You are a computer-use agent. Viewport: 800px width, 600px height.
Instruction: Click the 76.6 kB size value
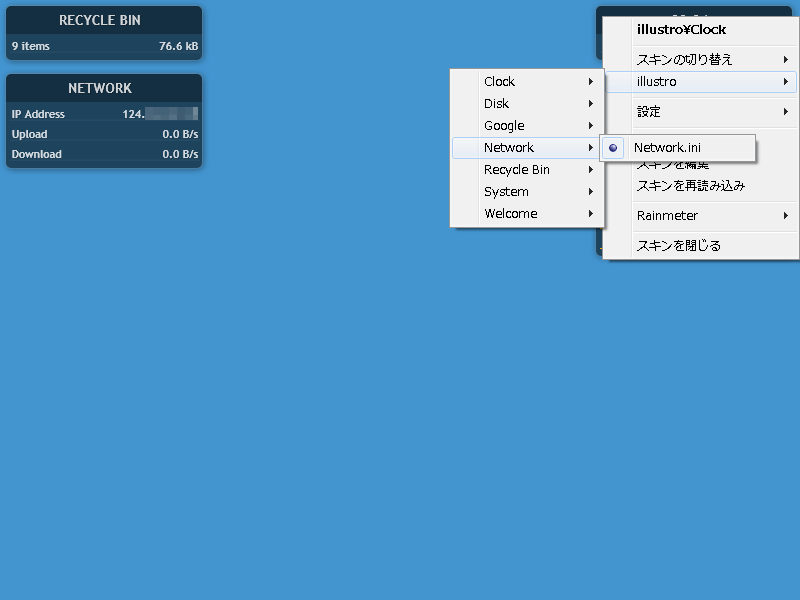(x=178, y=46)
